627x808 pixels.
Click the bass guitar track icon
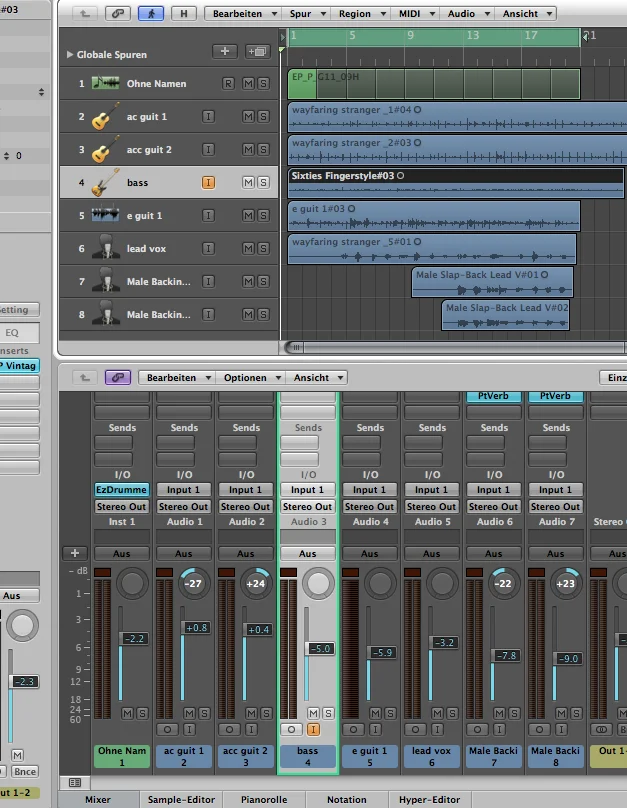(x=105, y=183)
